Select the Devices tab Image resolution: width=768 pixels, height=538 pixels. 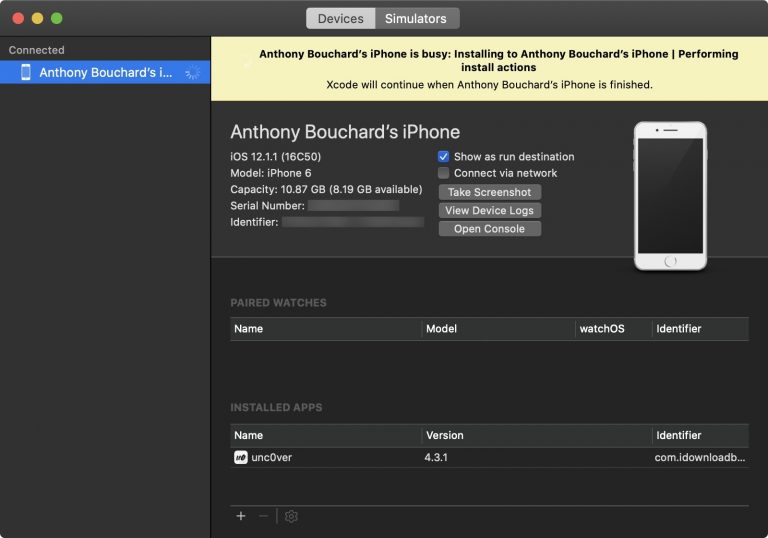341,18
